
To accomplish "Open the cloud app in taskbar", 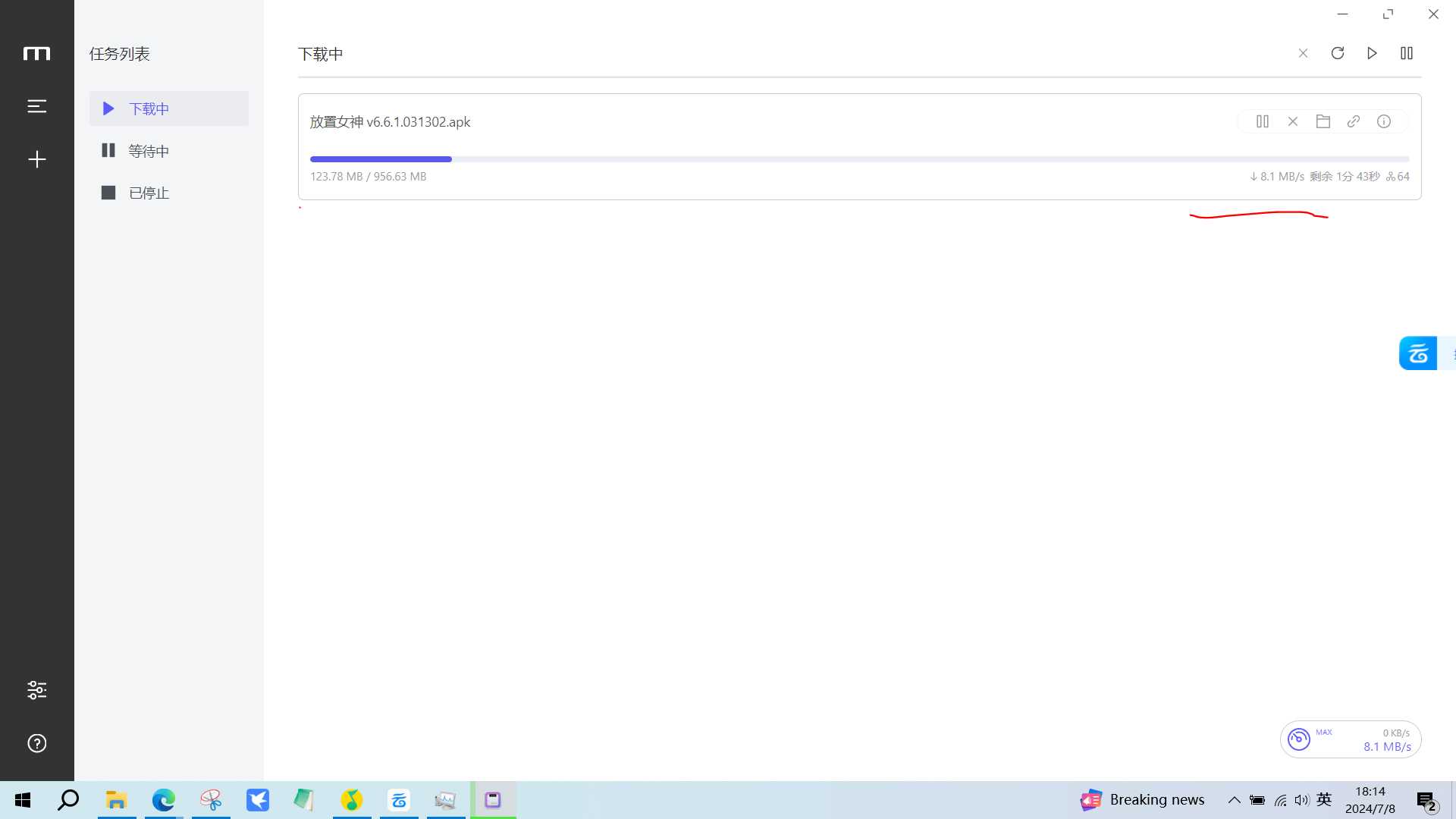I will click(x=399, y=800).
